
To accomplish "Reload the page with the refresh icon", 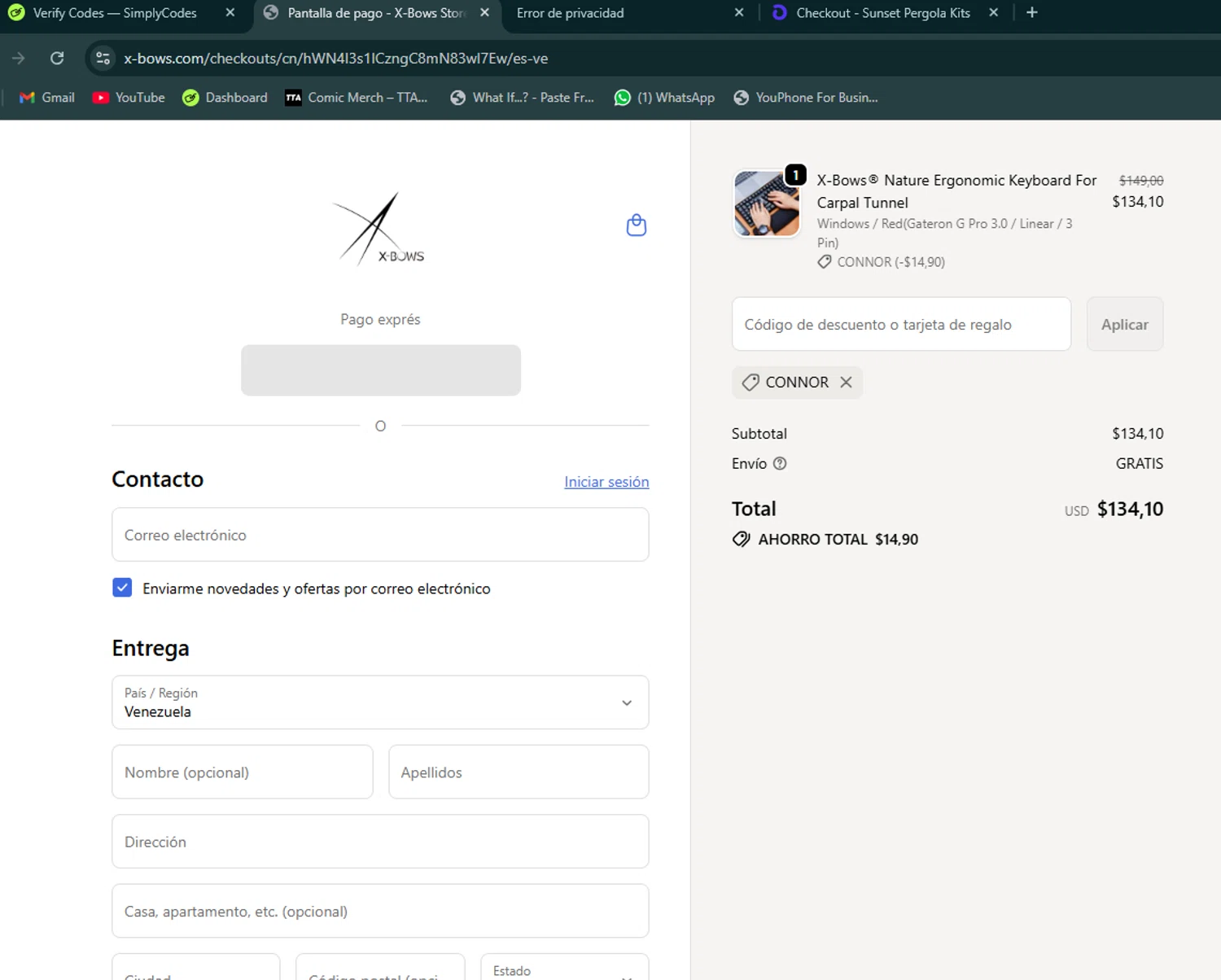I will click(x=57, y=58).
